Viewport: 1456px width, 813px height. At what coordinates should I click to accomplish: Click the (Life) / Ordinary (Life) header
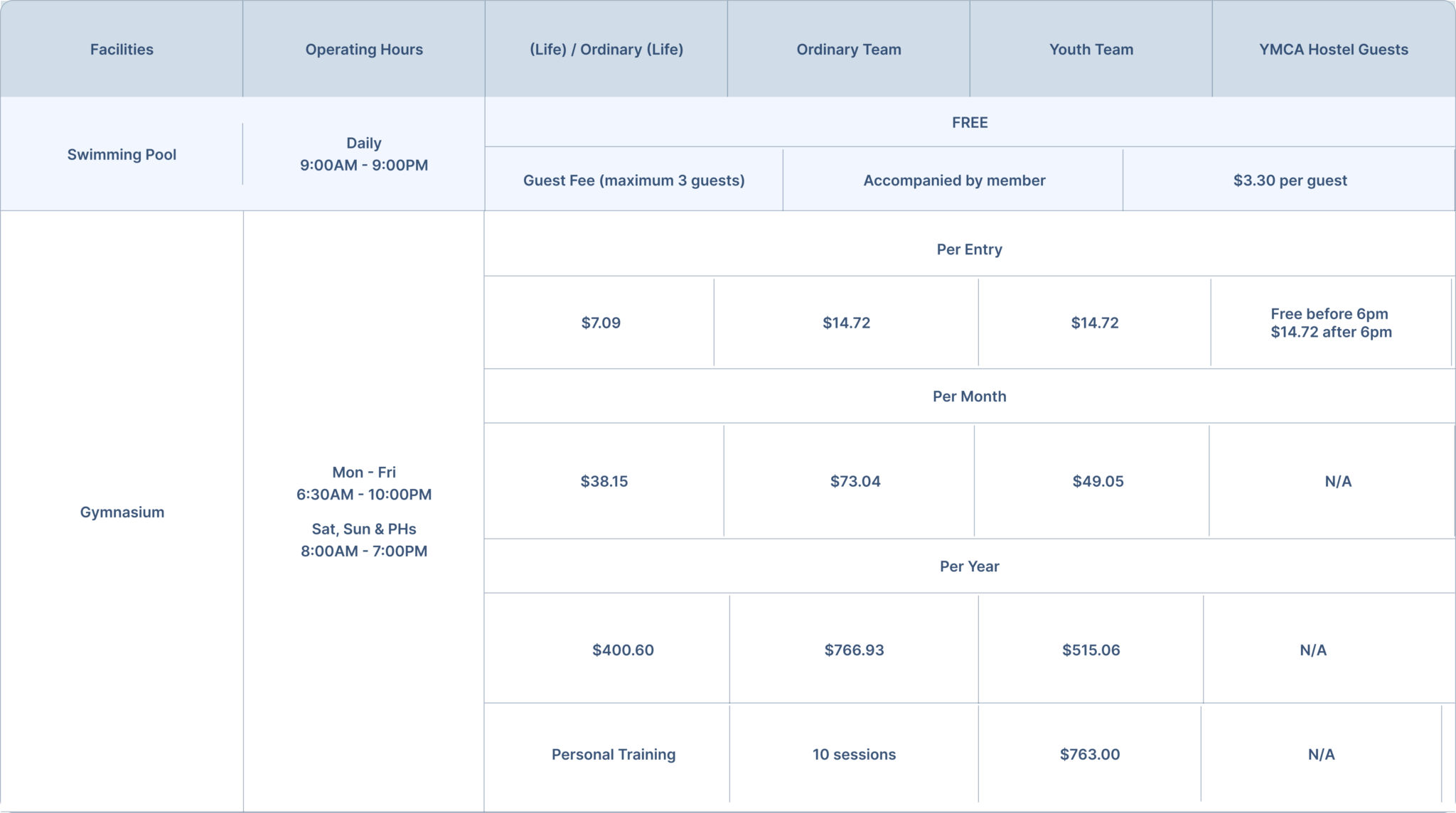click(606, 49)
